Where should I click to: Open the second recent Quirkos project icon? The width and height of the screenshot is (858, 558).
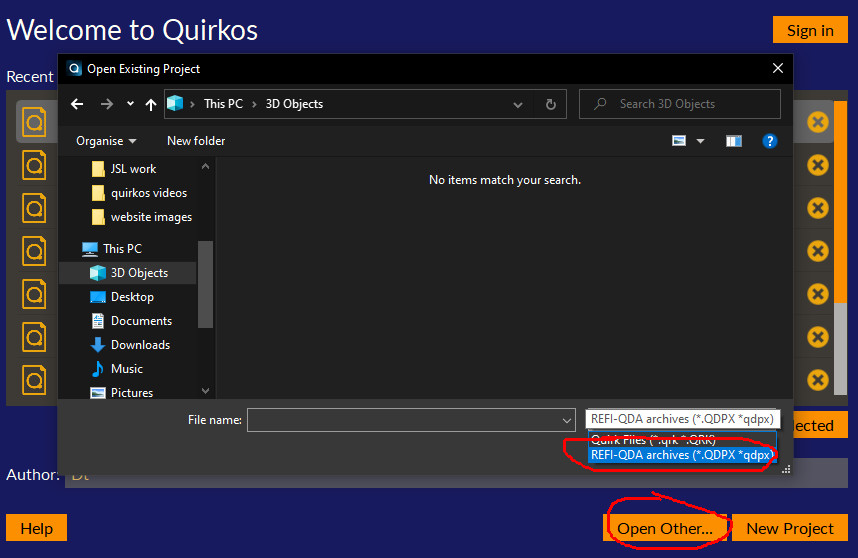[x=34, y=165]
